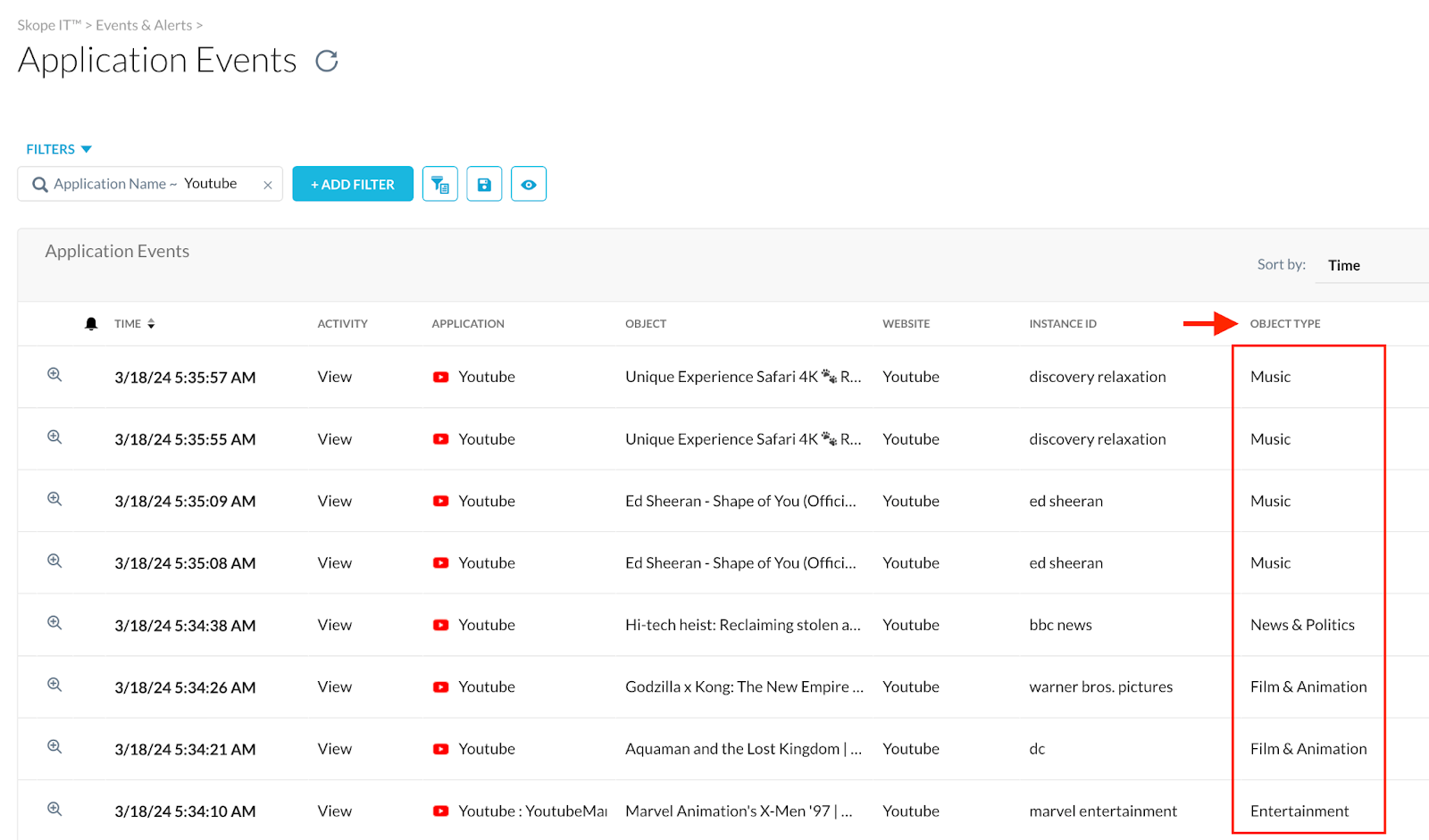Click bbc news instance ID

click(1060, 625)
